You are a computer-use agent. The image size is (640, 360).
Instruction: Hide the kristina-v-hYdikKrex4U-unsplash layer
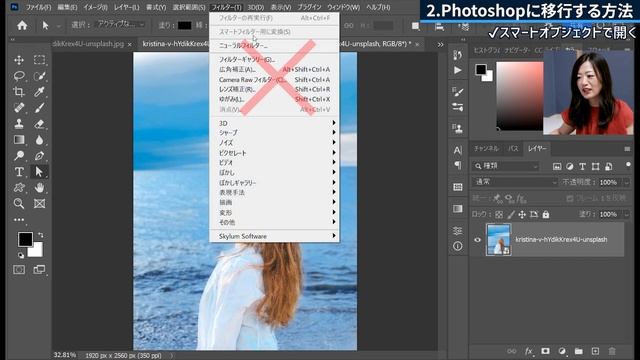(478, 240)
